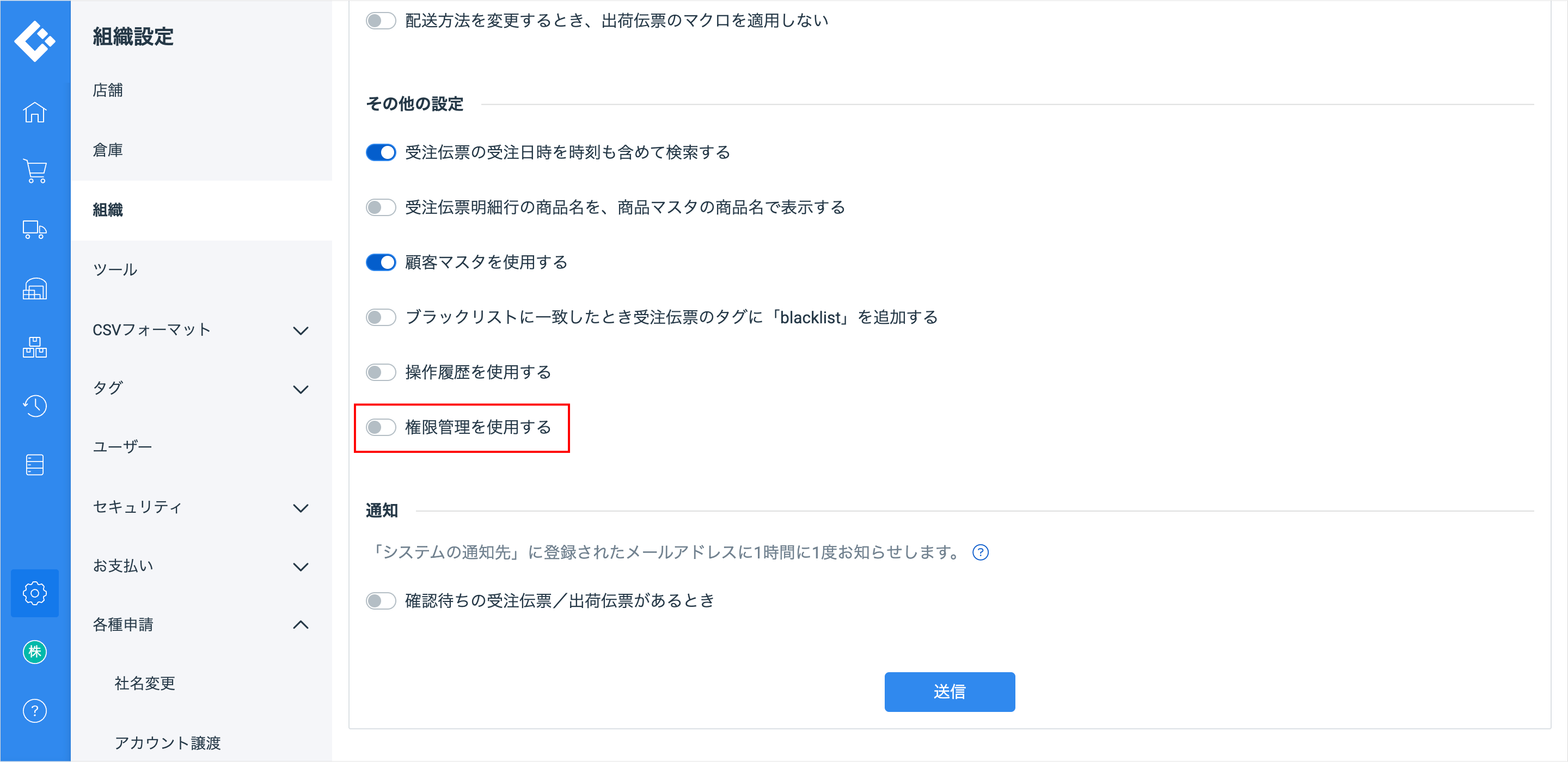This screenshot has width=1568, height=762.
Task: Click 組織設定 panel title
Action: click(x=133, y=37)
